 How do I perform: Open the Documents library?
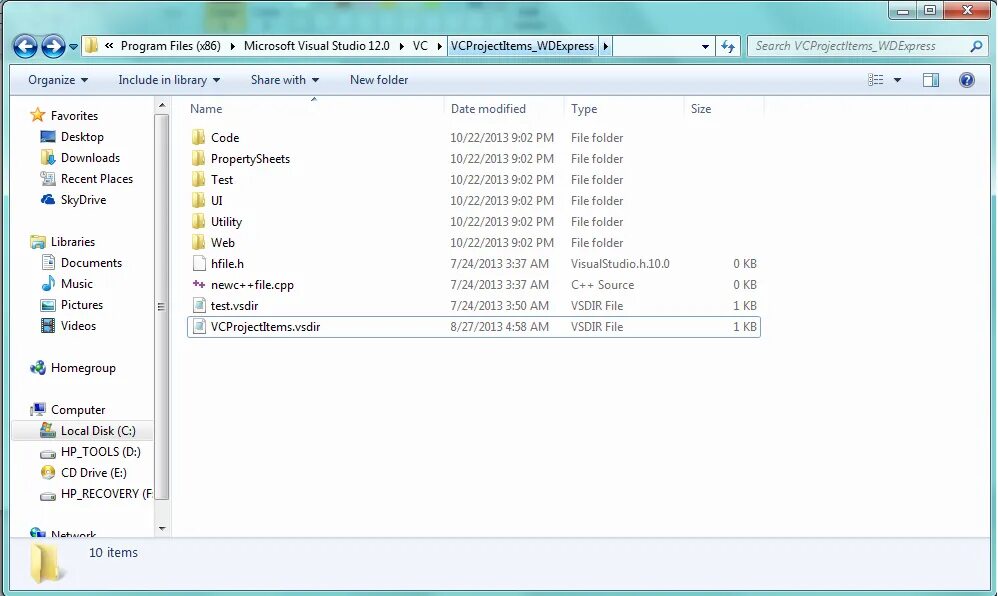coord(91,263)
